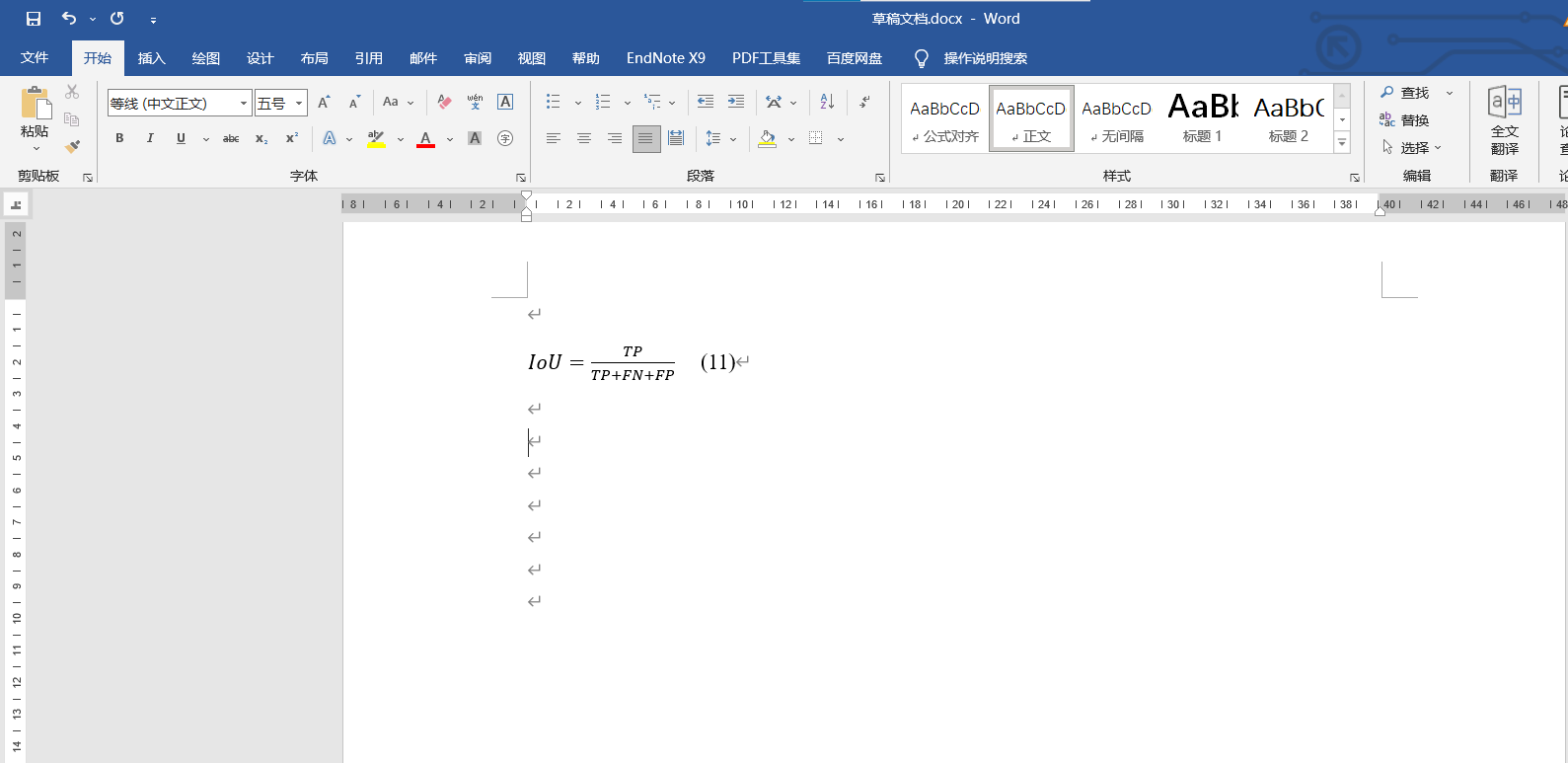This screenshot has width=1568, height=763.
Task: Click the Cut scissors icon
Action: click(x=72, y=92)
